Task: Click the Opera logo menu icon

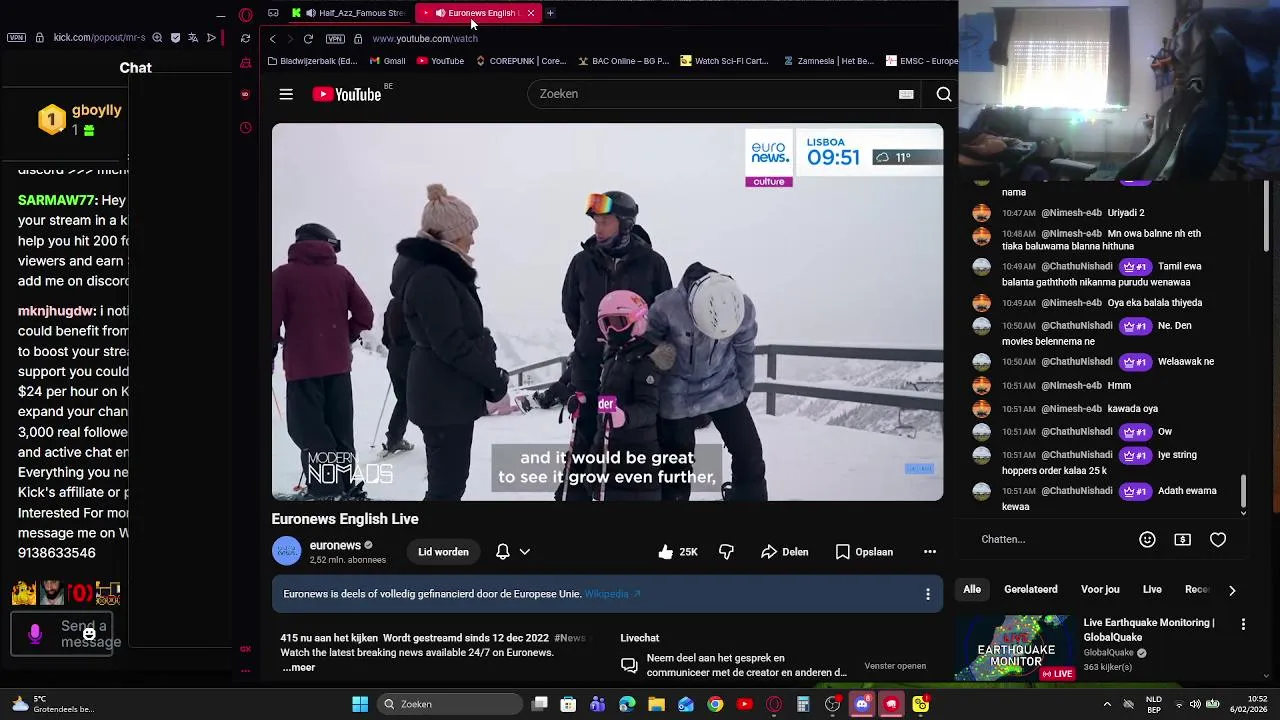Action: [246, 14]
